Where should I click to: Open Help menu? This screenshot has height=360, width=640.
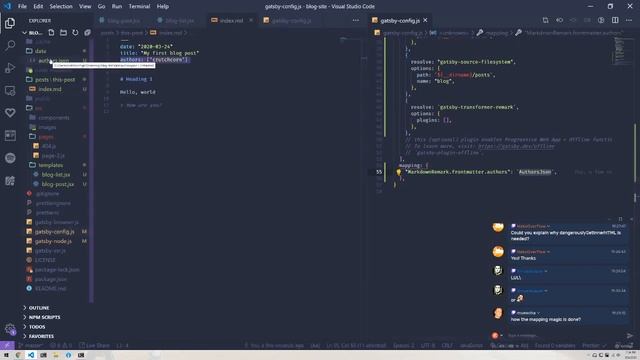pos(162,6)
